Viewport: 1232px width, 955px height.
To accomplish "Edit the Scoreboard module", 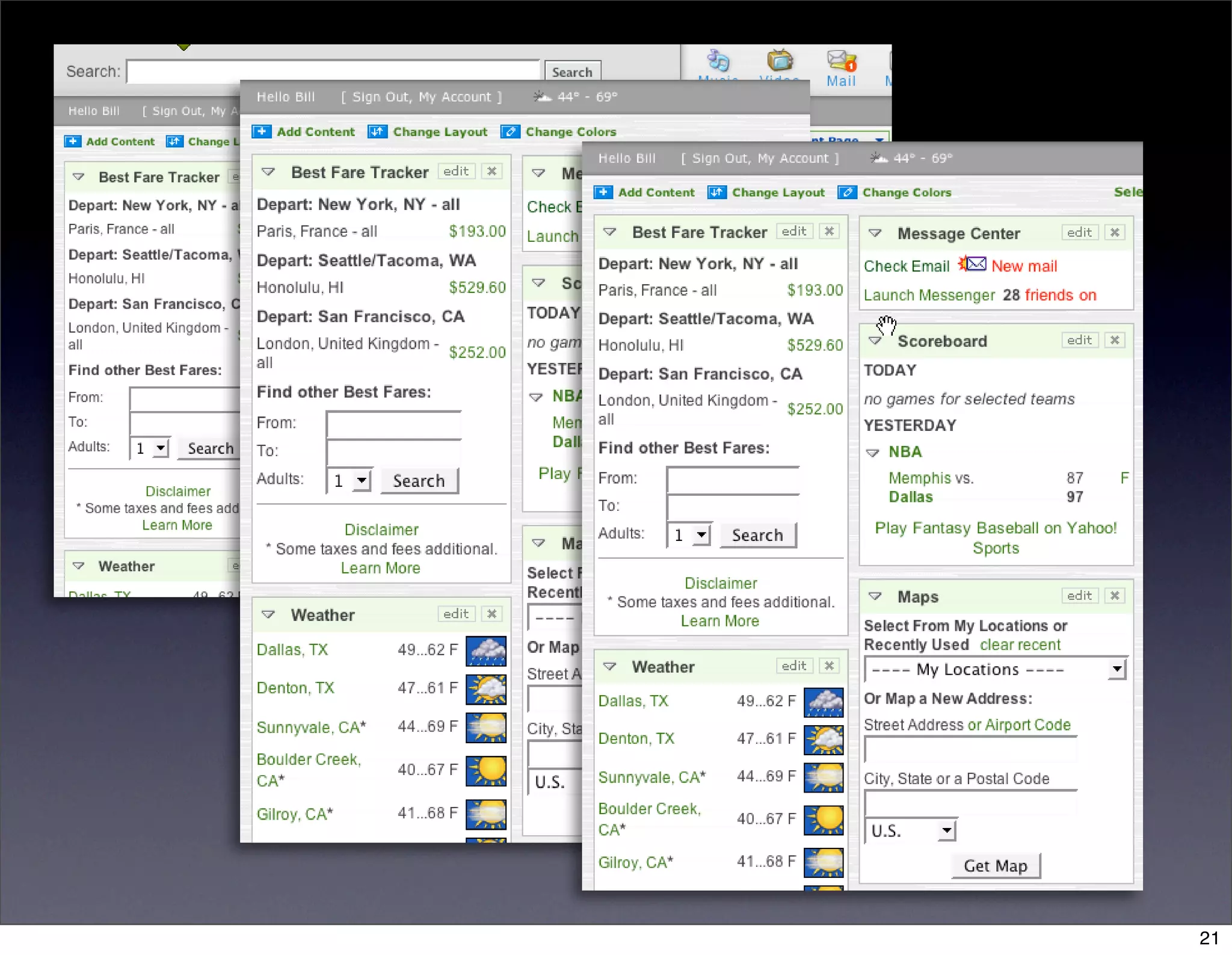I will [x=1079, y=340].
